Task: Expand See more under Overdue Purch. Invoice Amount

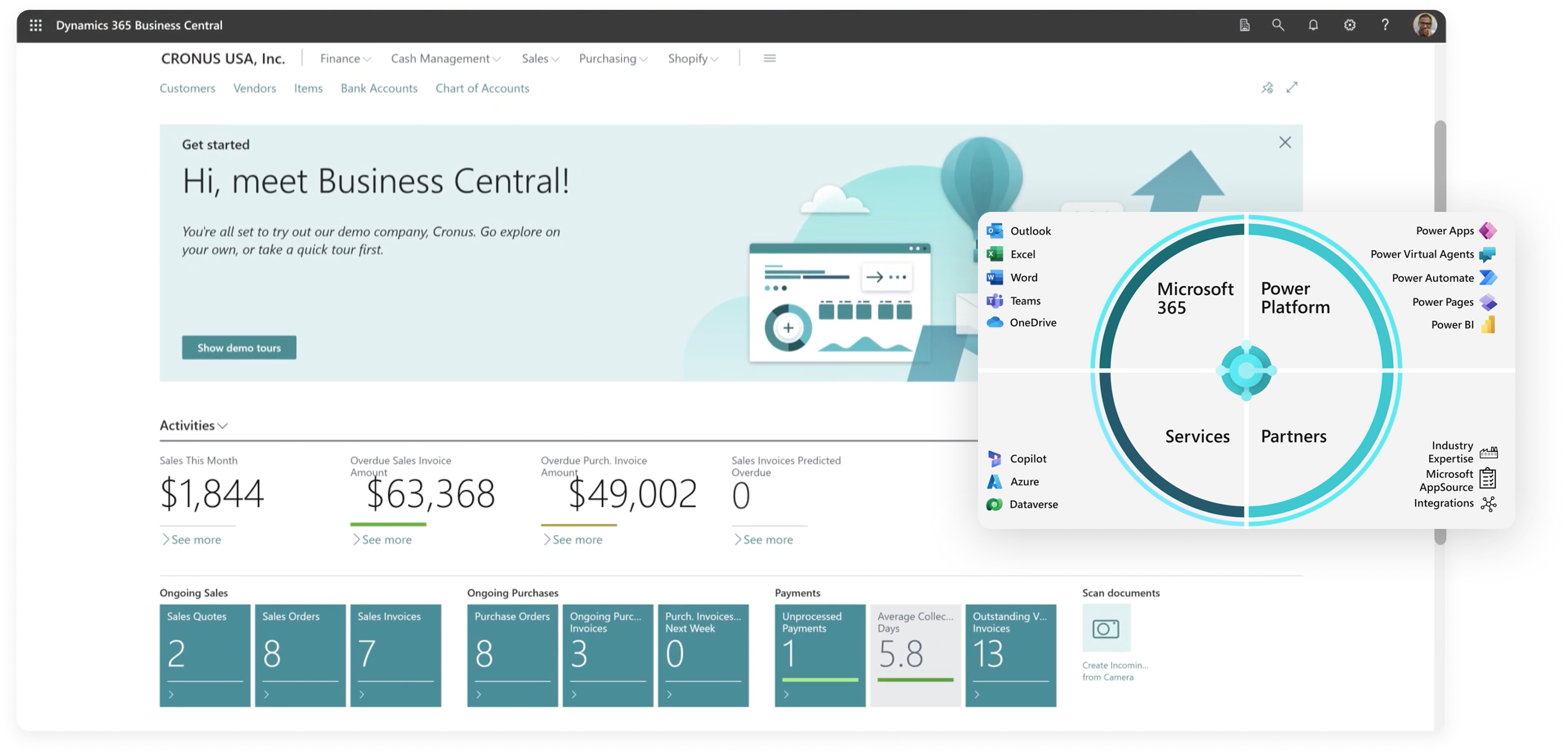Action: 573,540
